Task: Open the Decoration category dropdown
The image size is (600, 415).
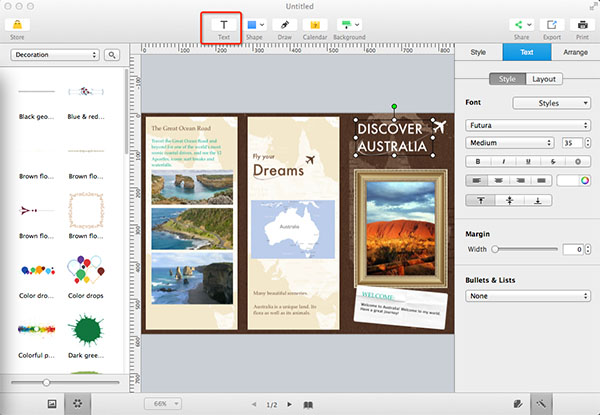Action: 55,55
